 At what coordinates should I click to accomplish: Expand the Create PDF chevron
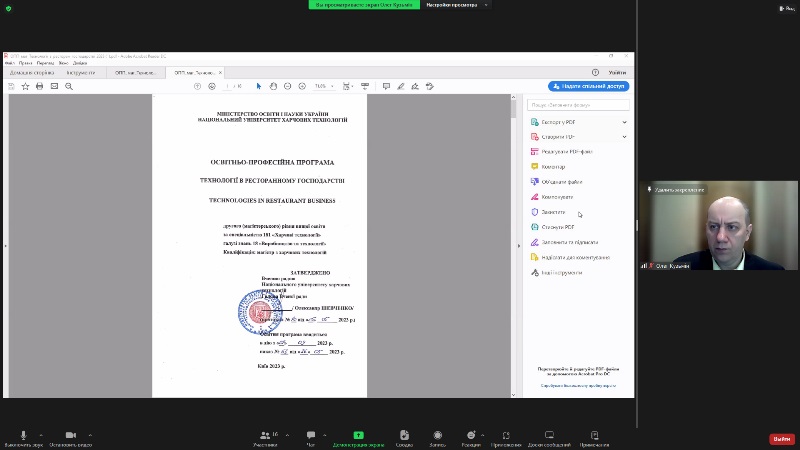coord(625,136)
